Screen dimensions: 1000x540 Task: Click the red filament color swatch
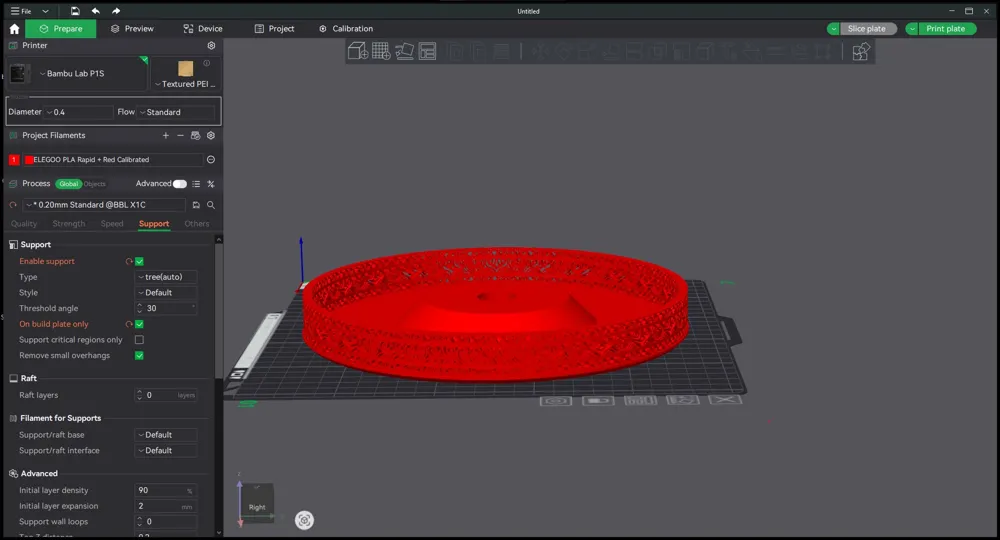[29, 160]
